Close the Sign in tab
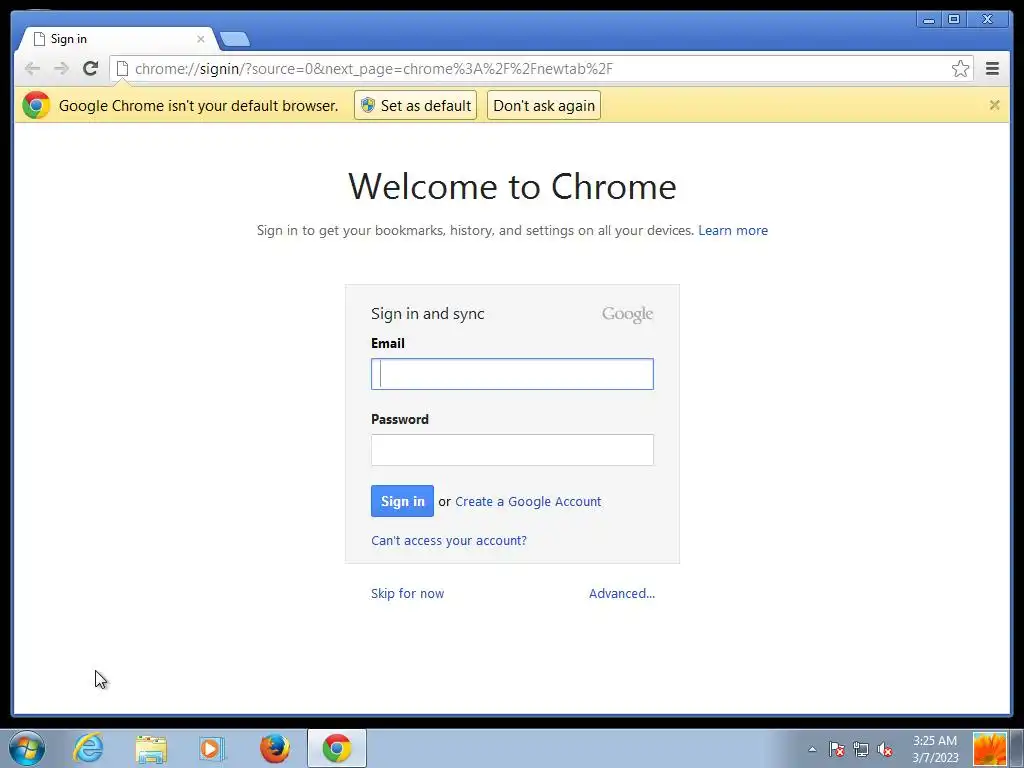Screen dimensions: 1024x768 (200, 39)
